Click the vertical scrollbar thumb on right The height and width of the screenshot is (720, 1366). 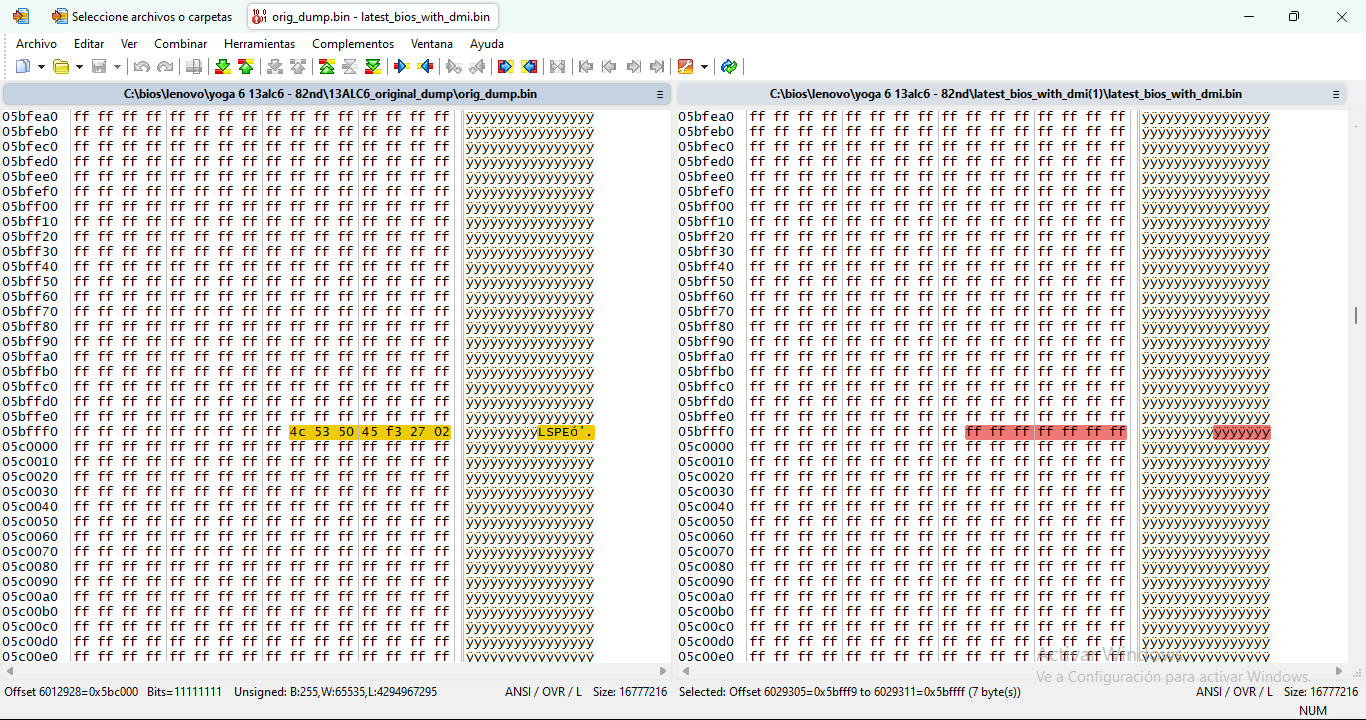pos(1356,315)
